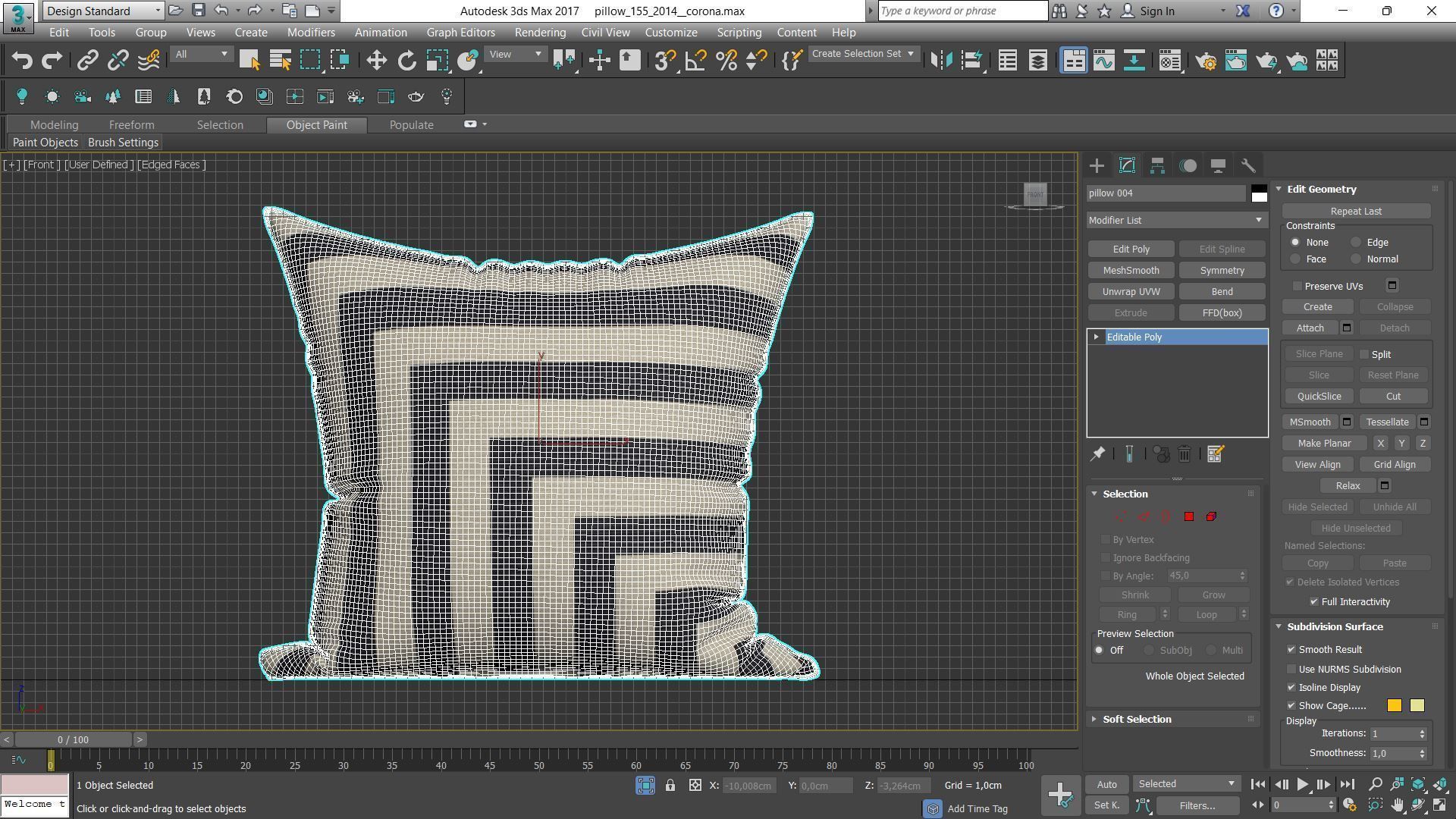Switch to Hierarchy command panel tab
Image resolution: width=1456 pixels, height=819 pixels.
pyautogui.click(x=1157, y=165)
